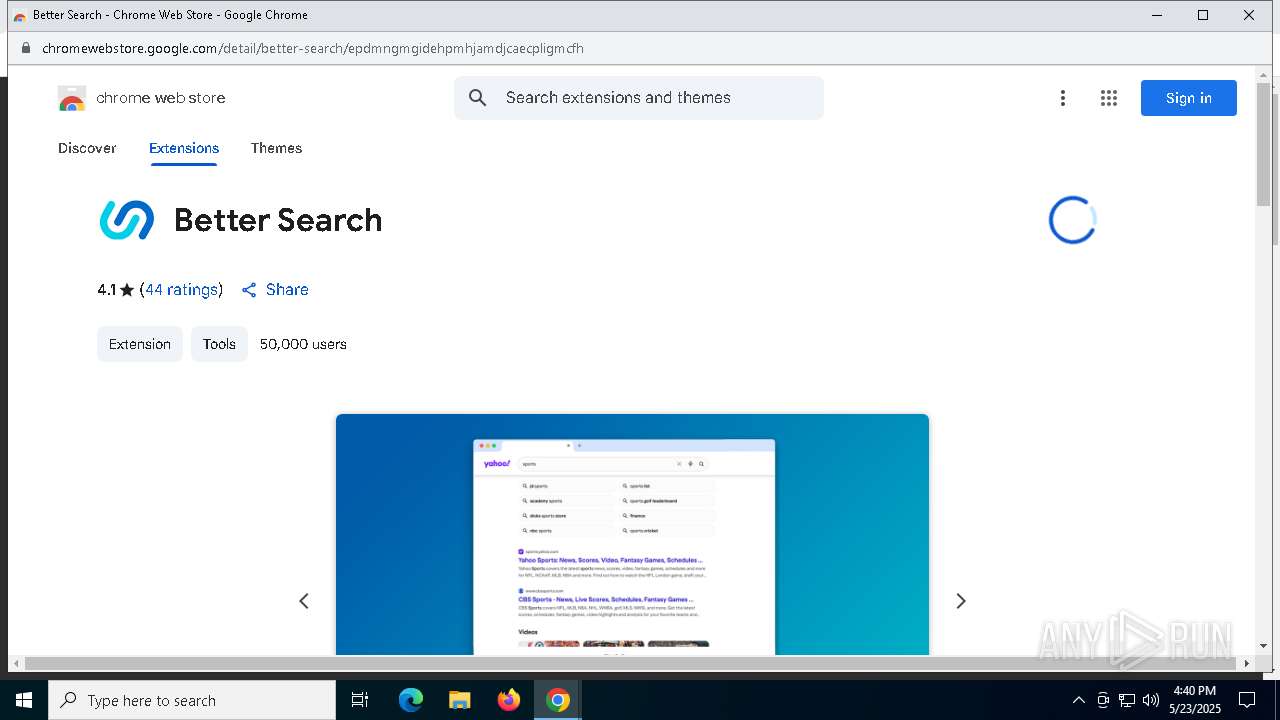Open Task View in taskbar
Viewport: 1280px width, 720px height.
pos(360,700)
